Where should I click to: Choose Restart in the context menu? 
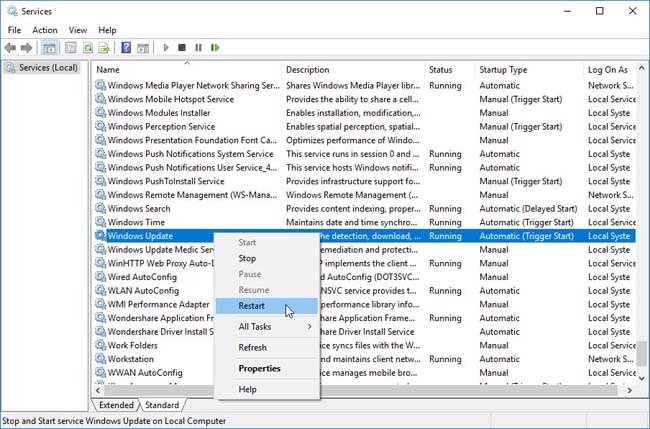tap(267, 306)
